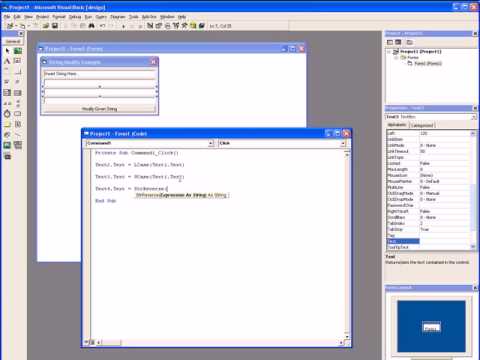The height and width of the screenshot is (360, 480).
Task: Open the Click procedure dropdown in code window
Action: 343,143
